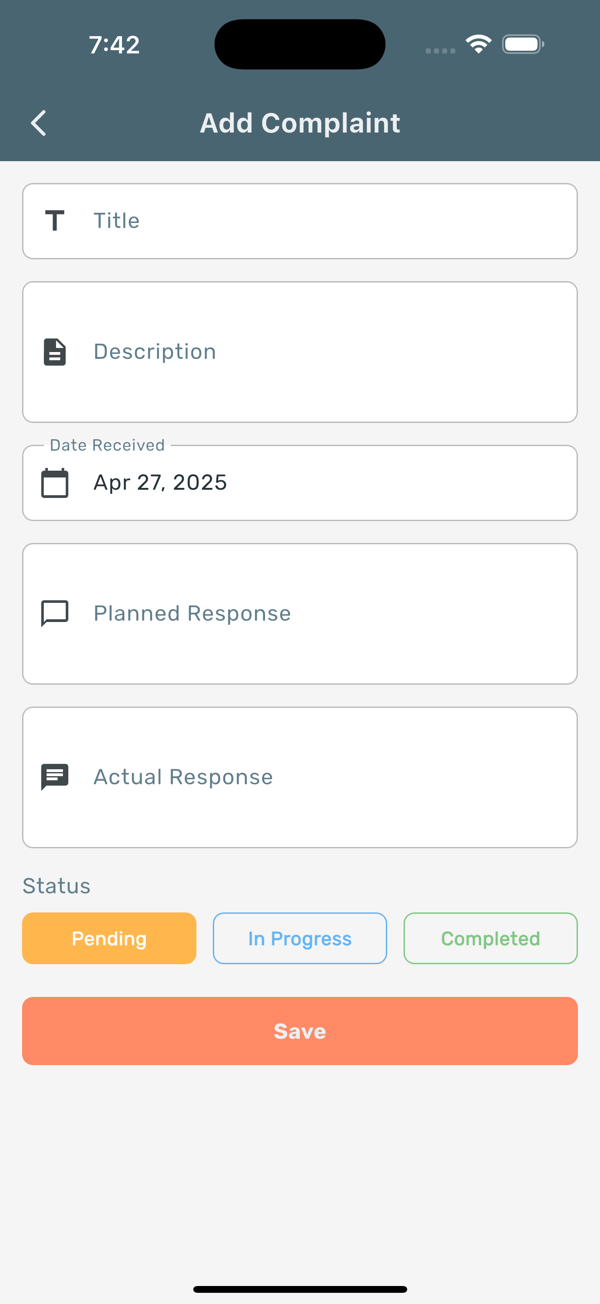The width and height of the screenshot is (600, 1304).
Task: Open the calendar icon for Date Received
Action: [x=55, y=483]
